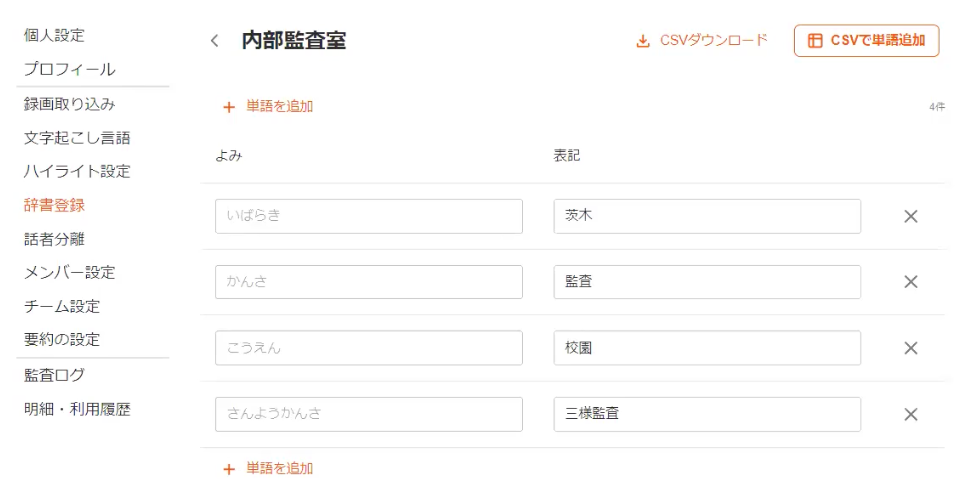Delete the 茨木 dictionary entry

910,216
